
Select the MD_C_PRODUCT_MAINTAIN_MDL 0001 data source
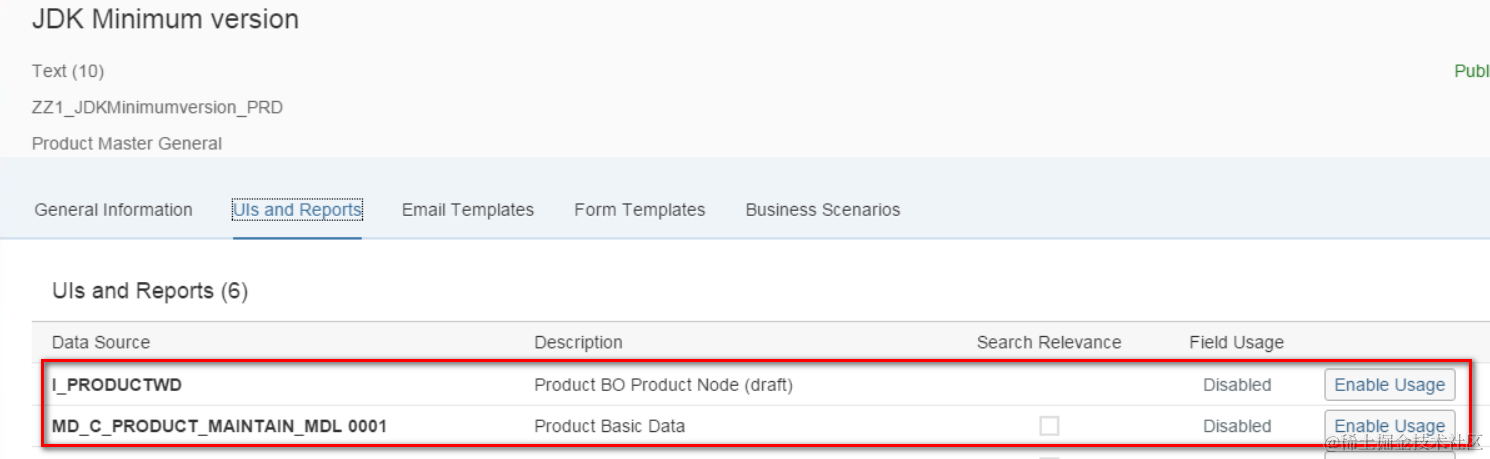click(219, 426)
